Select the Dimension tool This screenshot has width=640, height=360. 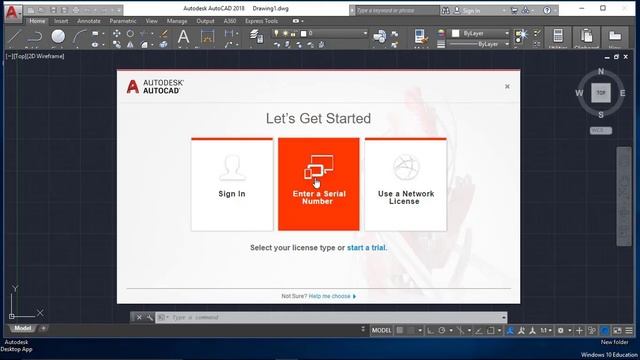coord(207,37)
